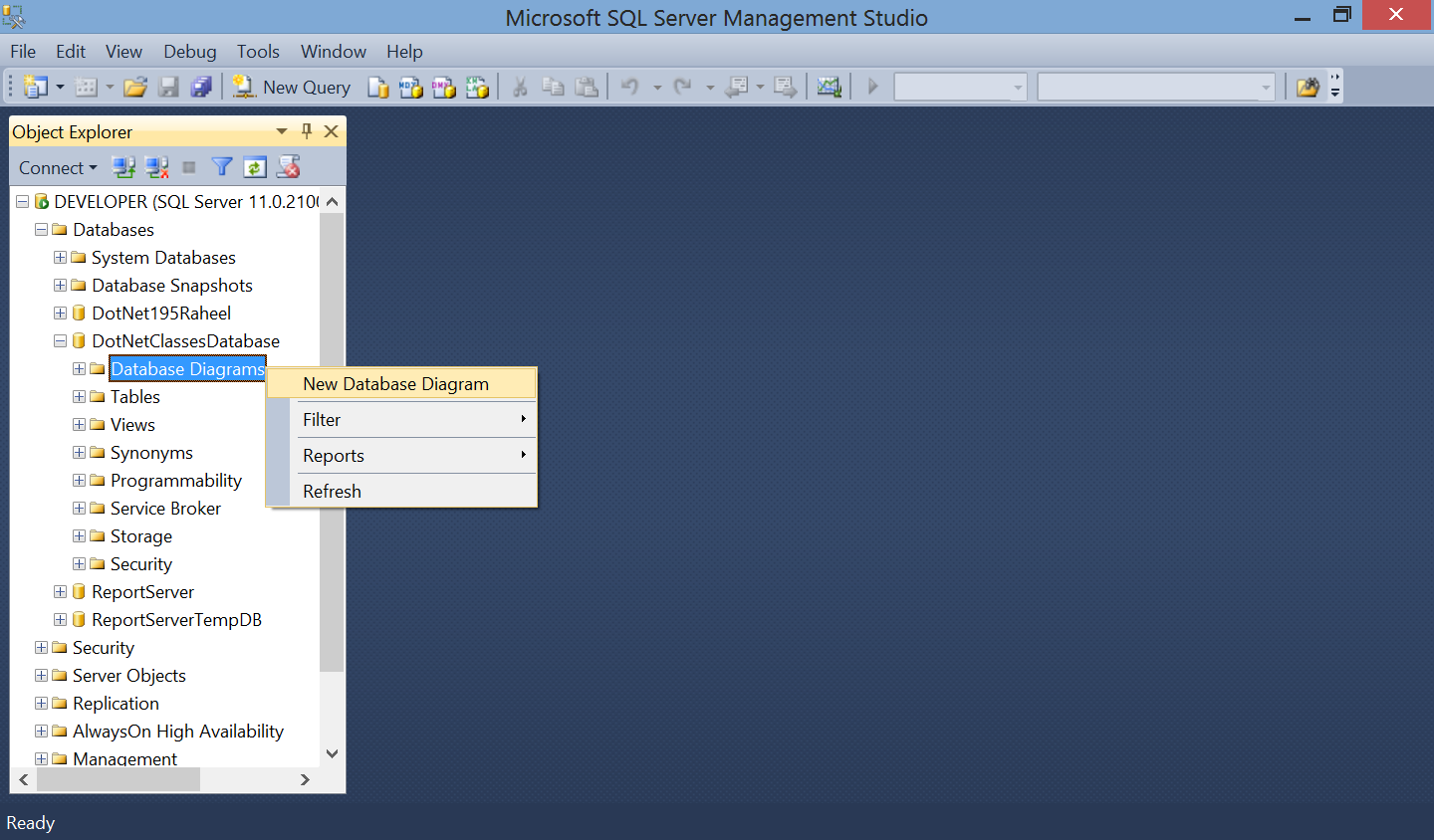The width and height of the screenshot is (1434, 840).
Task: Expand the System Databases folder
Action: tap(60, 258)
